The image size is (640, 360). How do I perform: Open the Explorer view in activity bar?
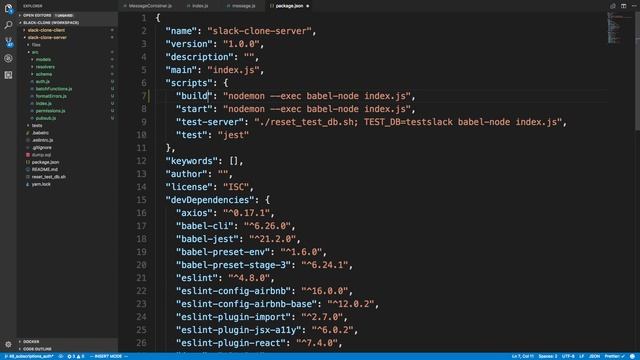[8, 9]
